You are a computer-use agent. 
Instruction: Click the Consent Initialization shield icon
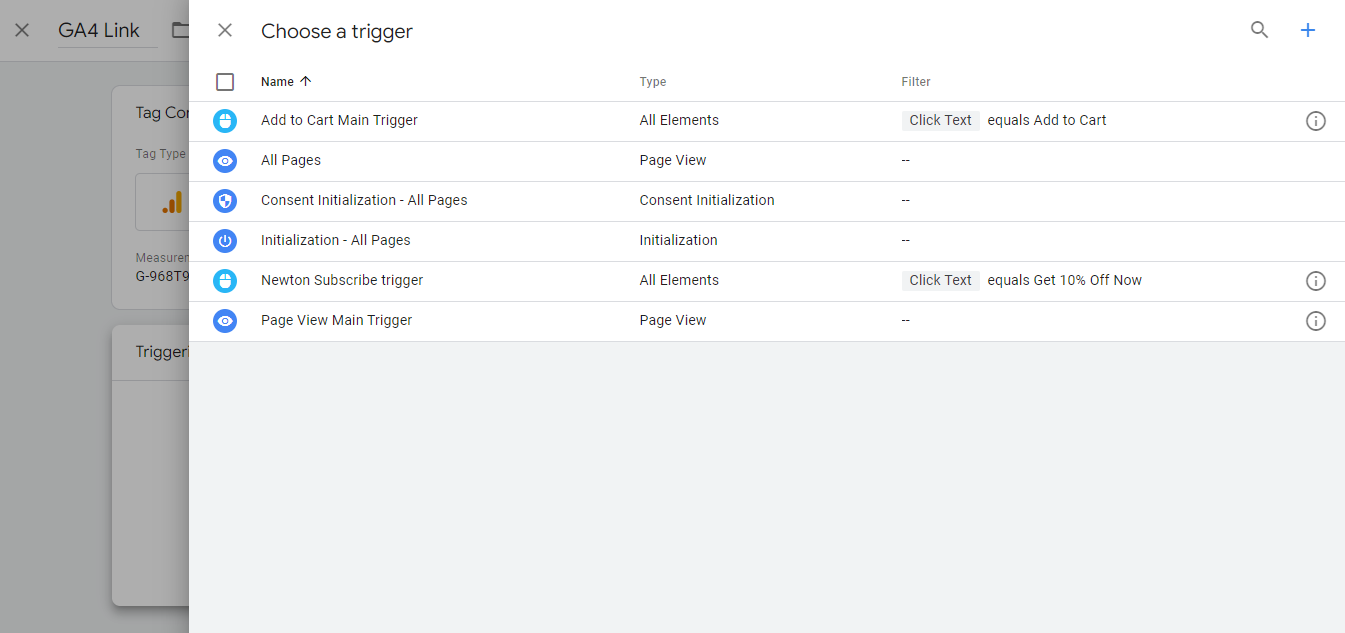click(225, 201)
